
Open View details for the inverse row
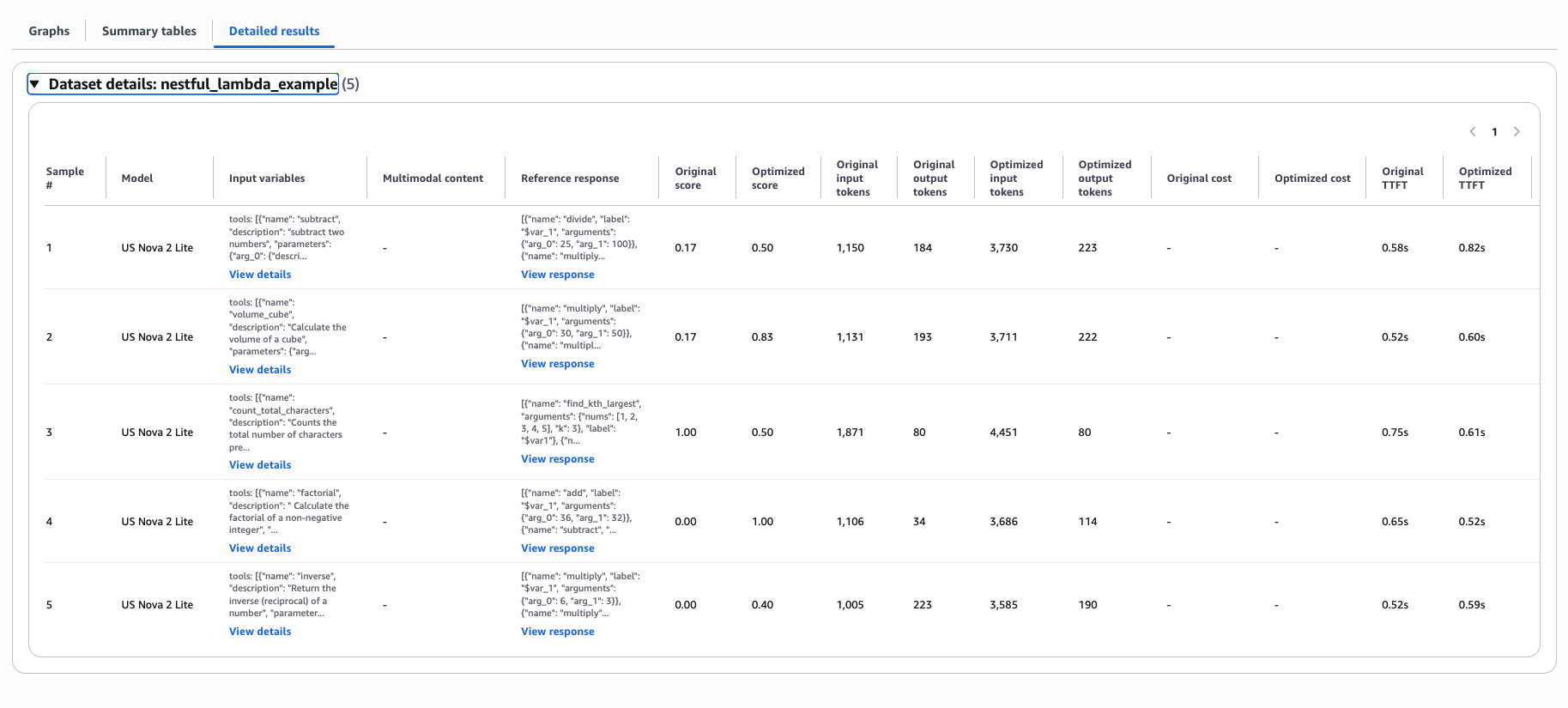coord(260,632)
